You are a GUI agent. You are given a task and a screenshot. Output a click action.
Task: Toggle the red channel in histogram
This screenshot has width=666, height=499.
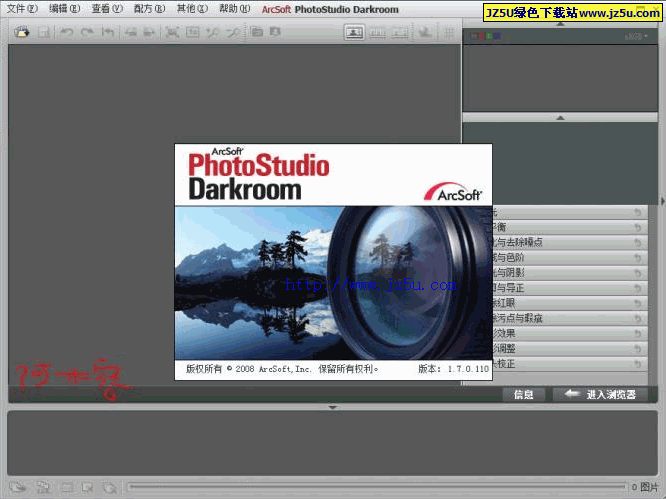tap(482, 37)
